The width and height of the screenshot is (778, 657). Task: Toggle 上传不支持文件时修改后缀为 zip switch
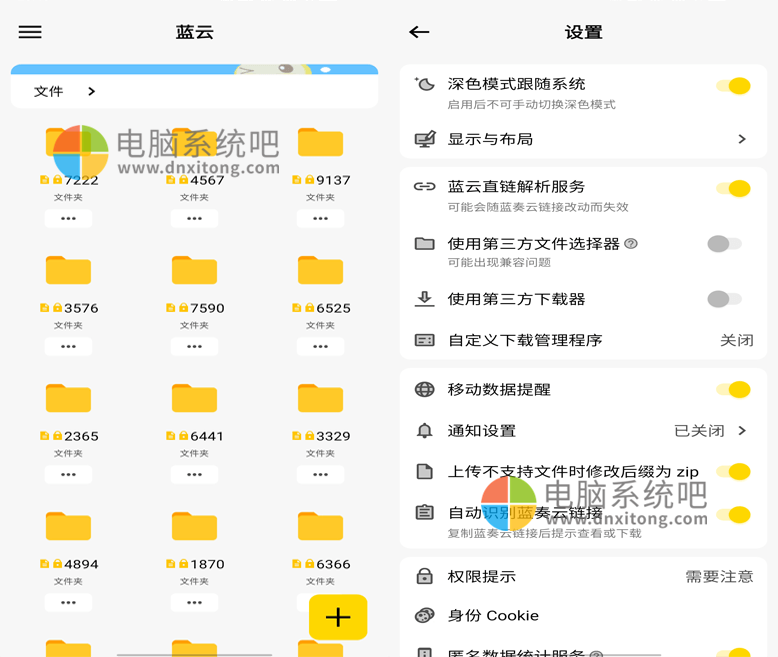click(x=734, y=471)
